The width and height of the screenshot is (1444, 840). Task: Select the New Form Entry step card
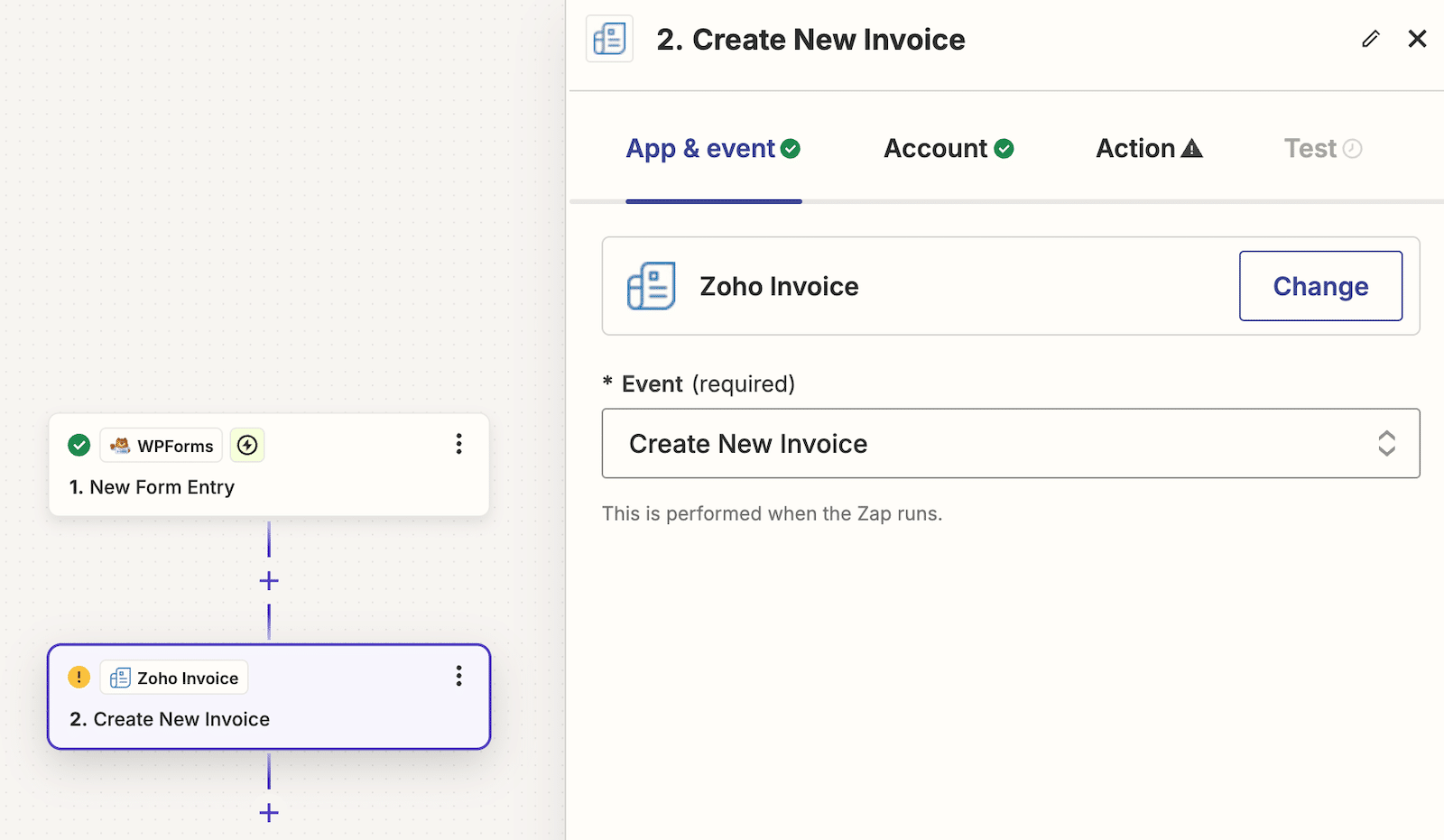[x=269, y=465]
